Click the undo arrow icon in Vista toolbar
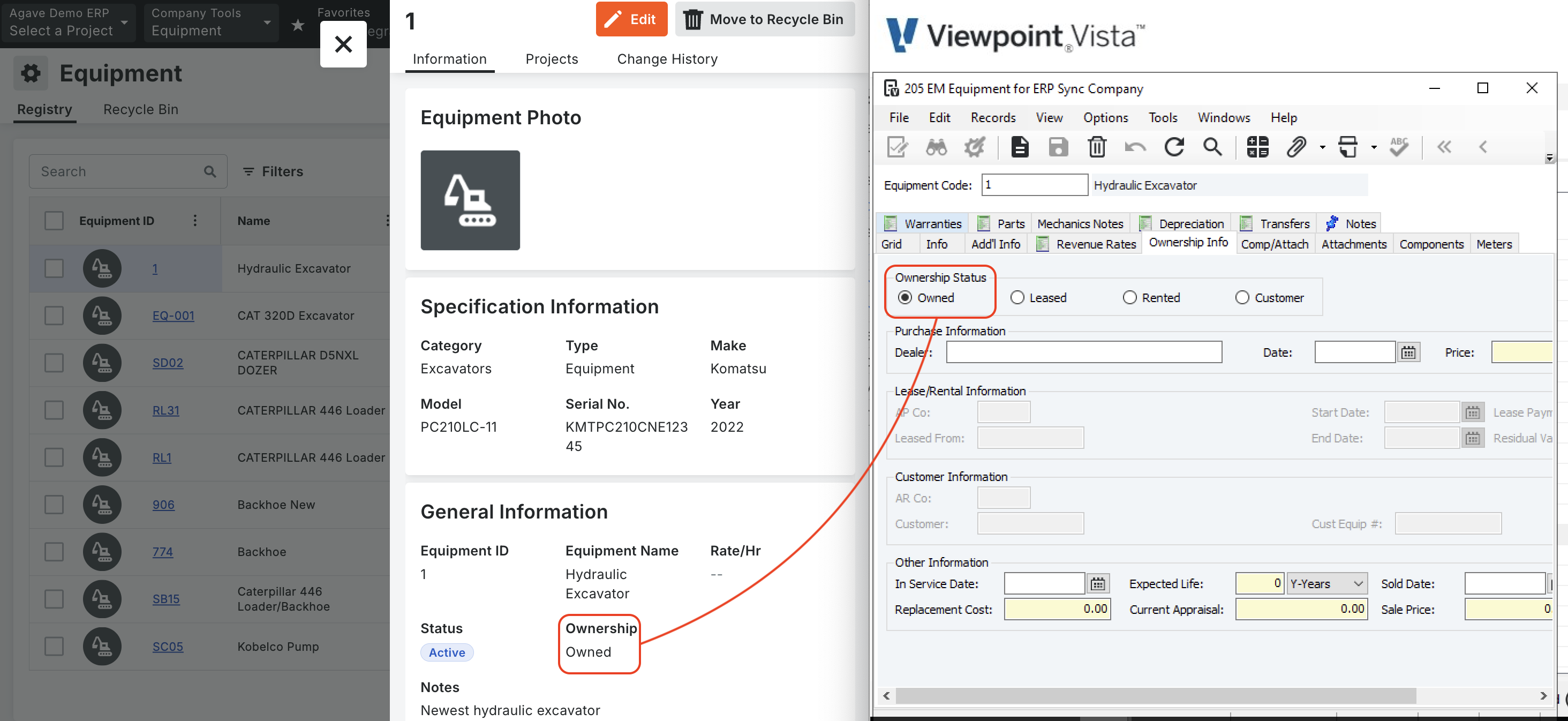 1135,147
